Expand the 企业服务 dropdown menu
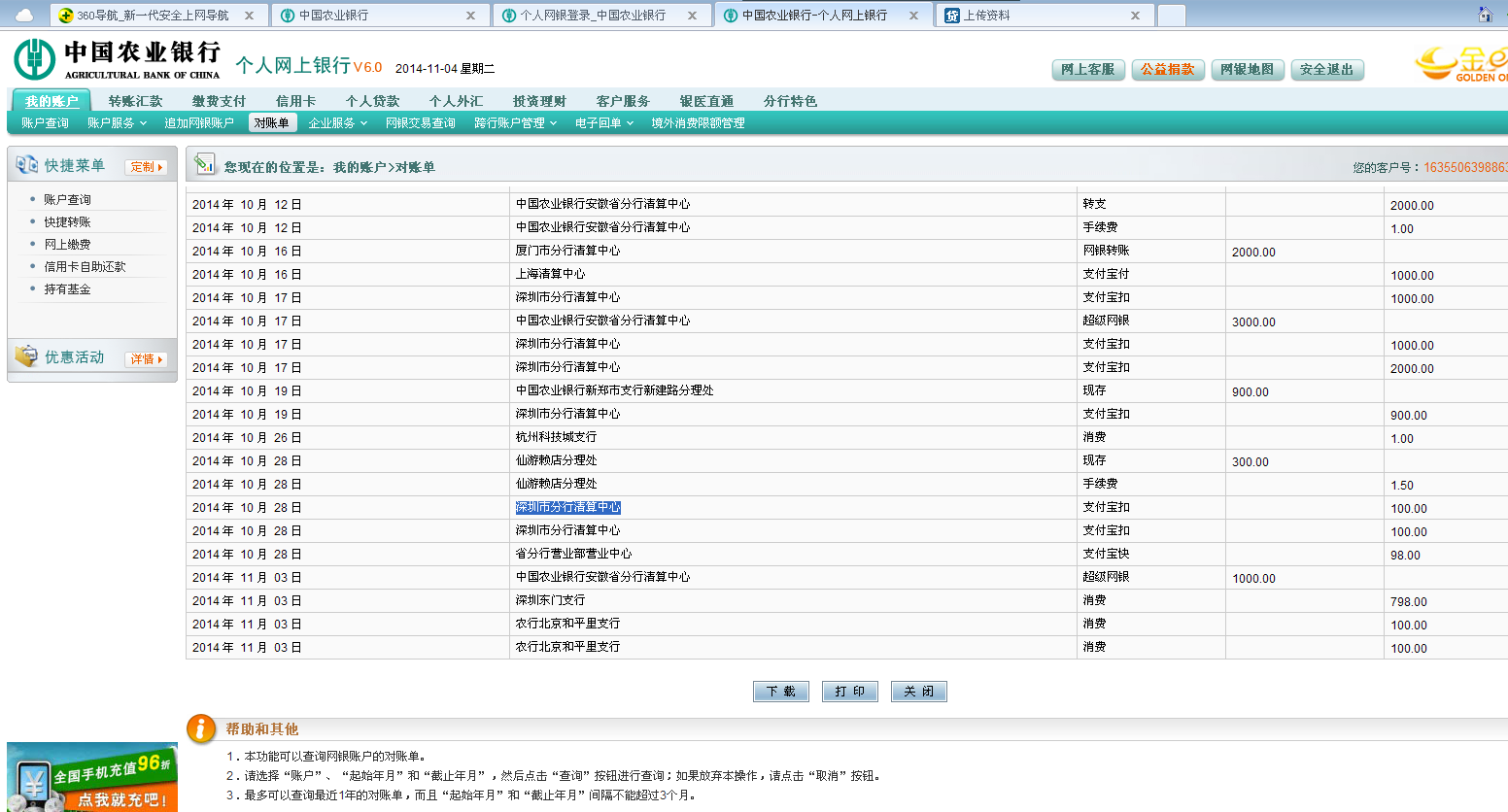Viewport: 1508px width, 812px height. click(337, 123)
